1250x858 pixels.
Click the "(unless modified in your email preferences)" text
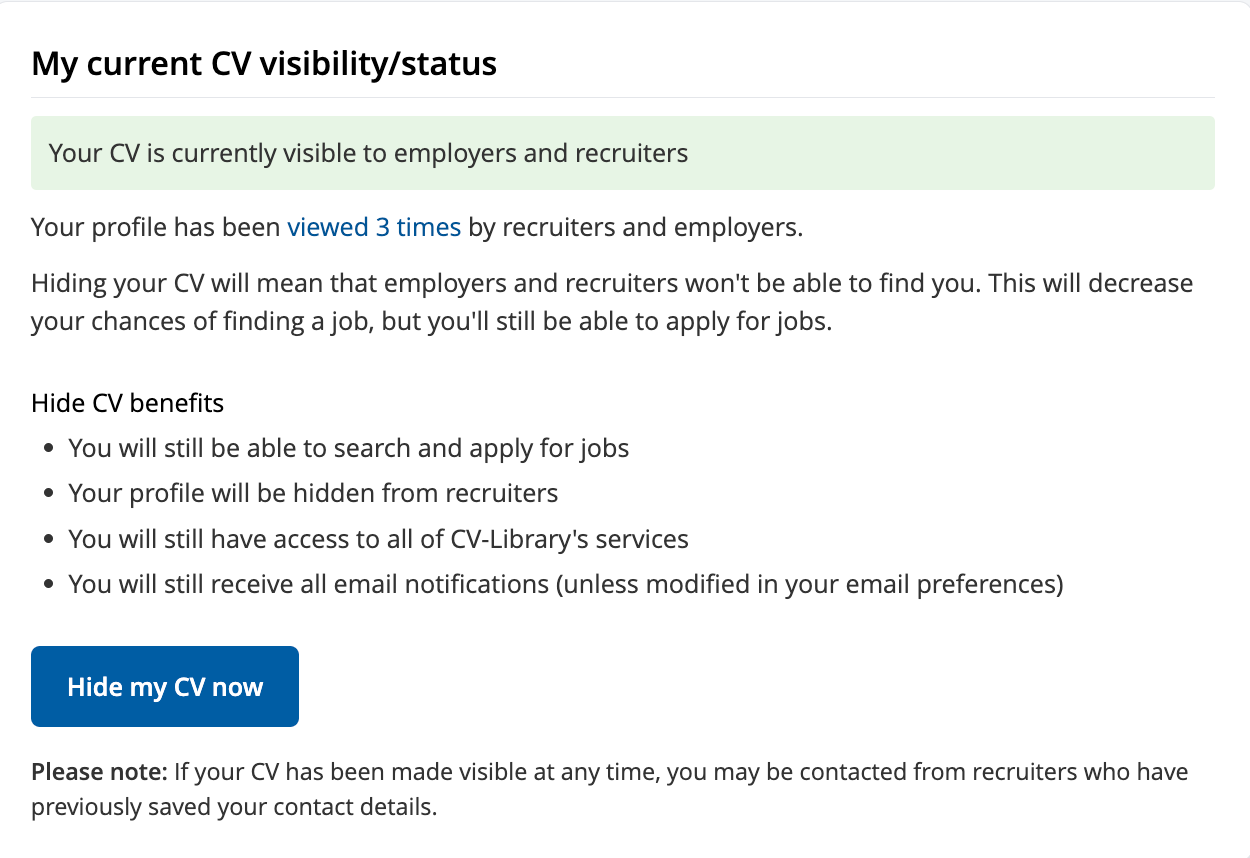click(809, 584)
